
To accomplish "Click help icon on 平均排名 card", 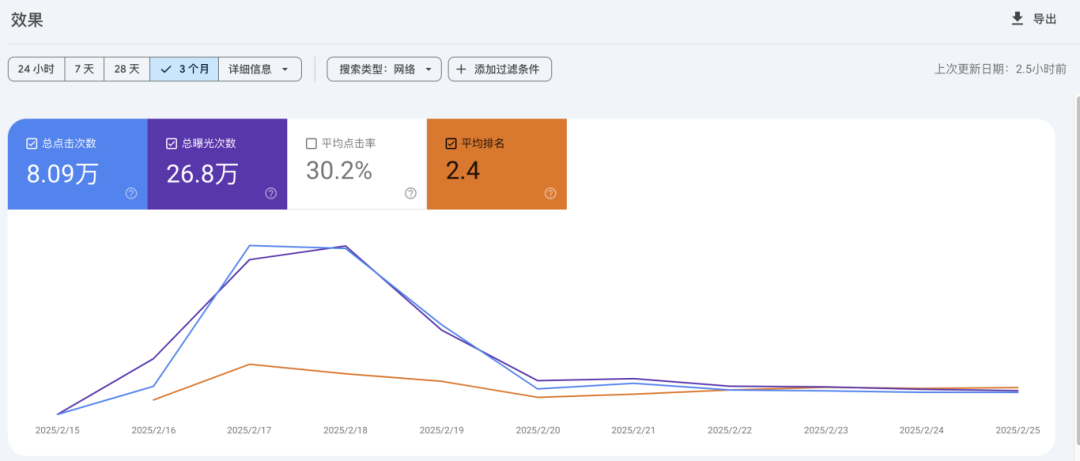I will click(550, 193).
